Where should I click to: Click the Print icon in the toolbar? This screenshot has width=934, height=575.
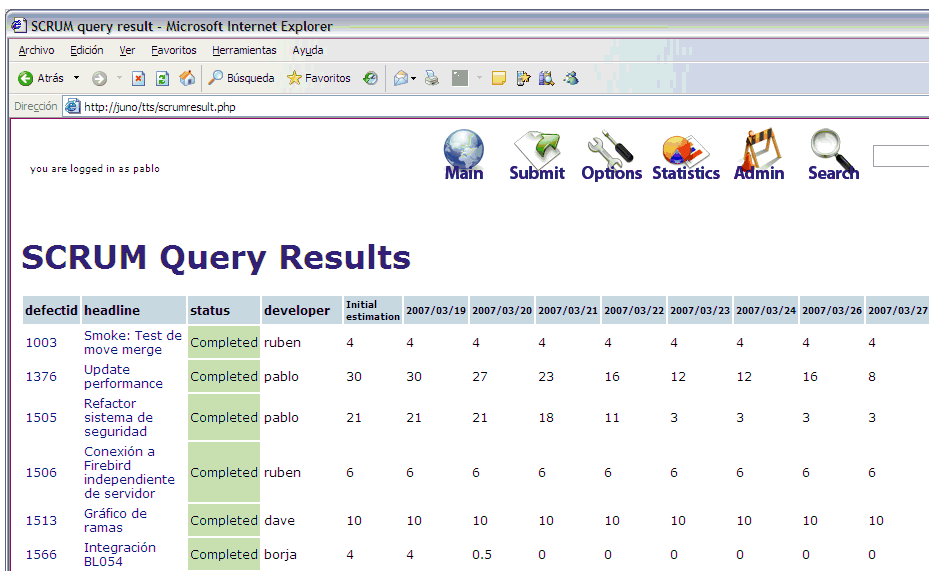click(432, 78)
